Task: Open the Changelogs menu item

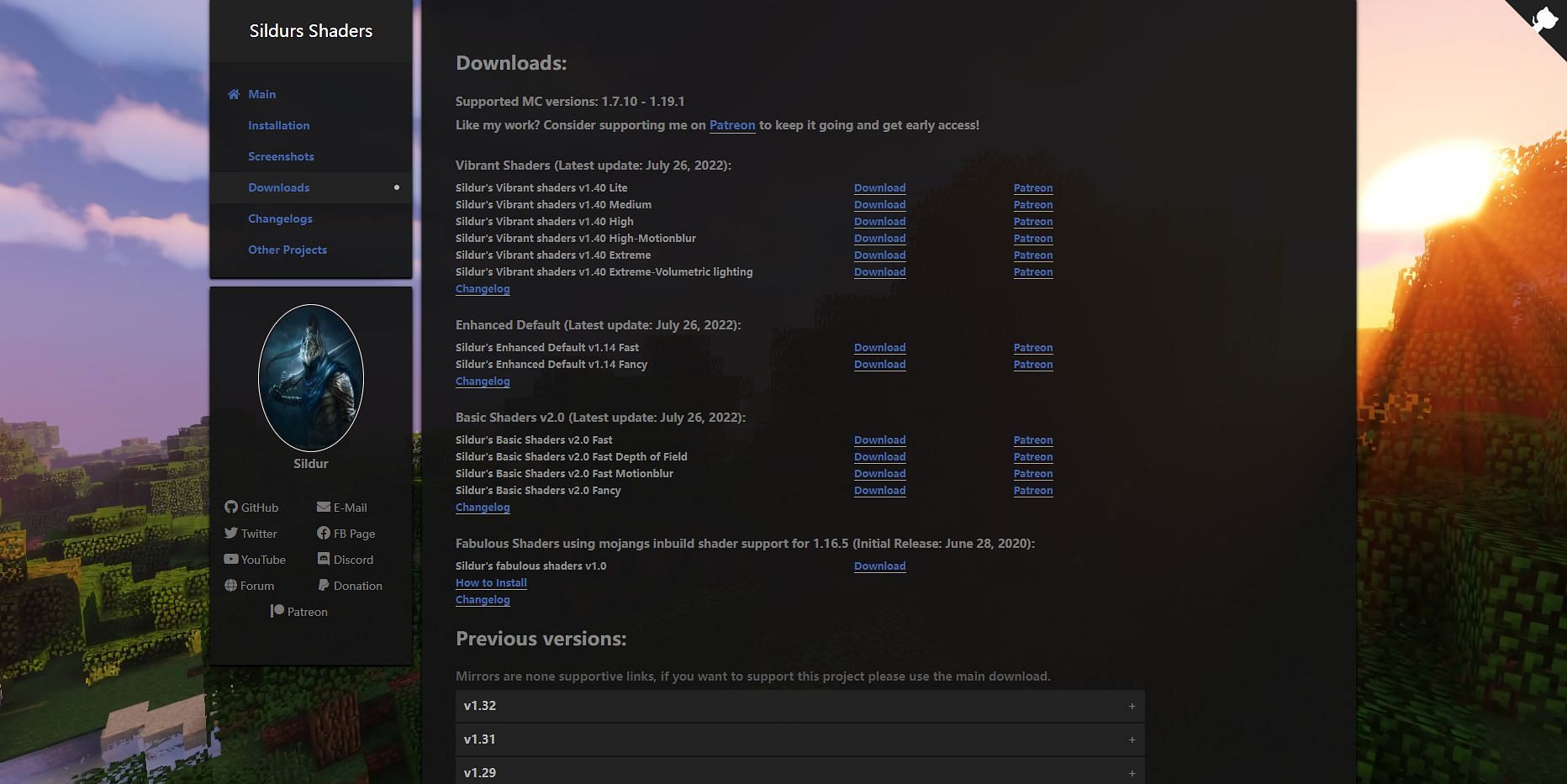Action: 280,218
